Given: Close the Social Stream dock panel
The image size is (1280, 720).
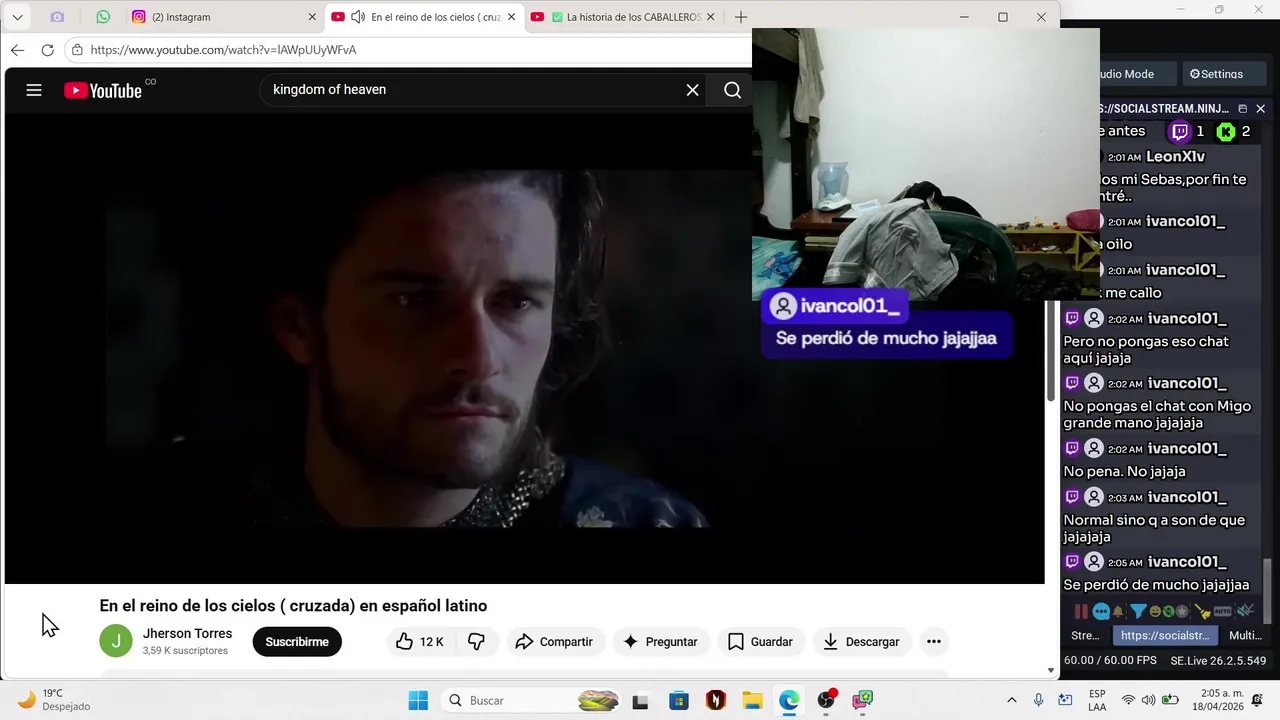Looking at the screenshot, I should [1260, 108].
